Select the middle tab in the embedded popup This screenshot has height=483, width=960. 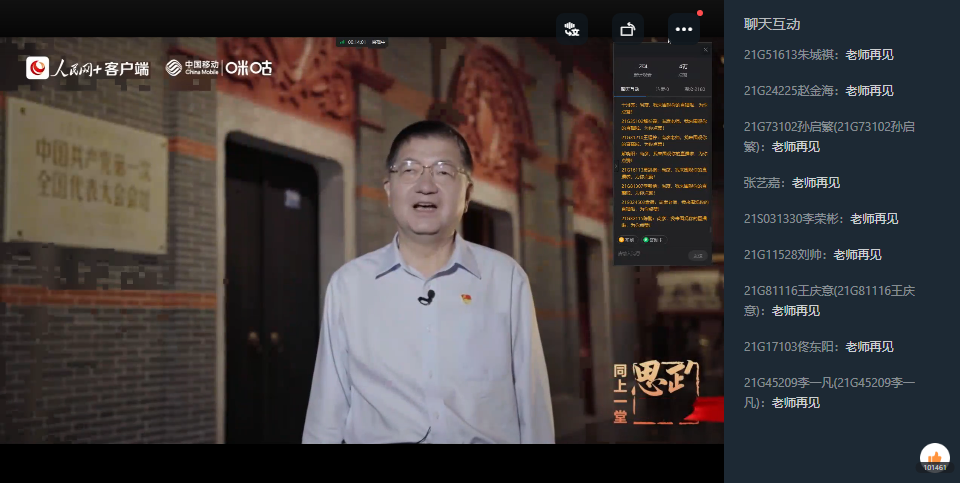(663, 88)
